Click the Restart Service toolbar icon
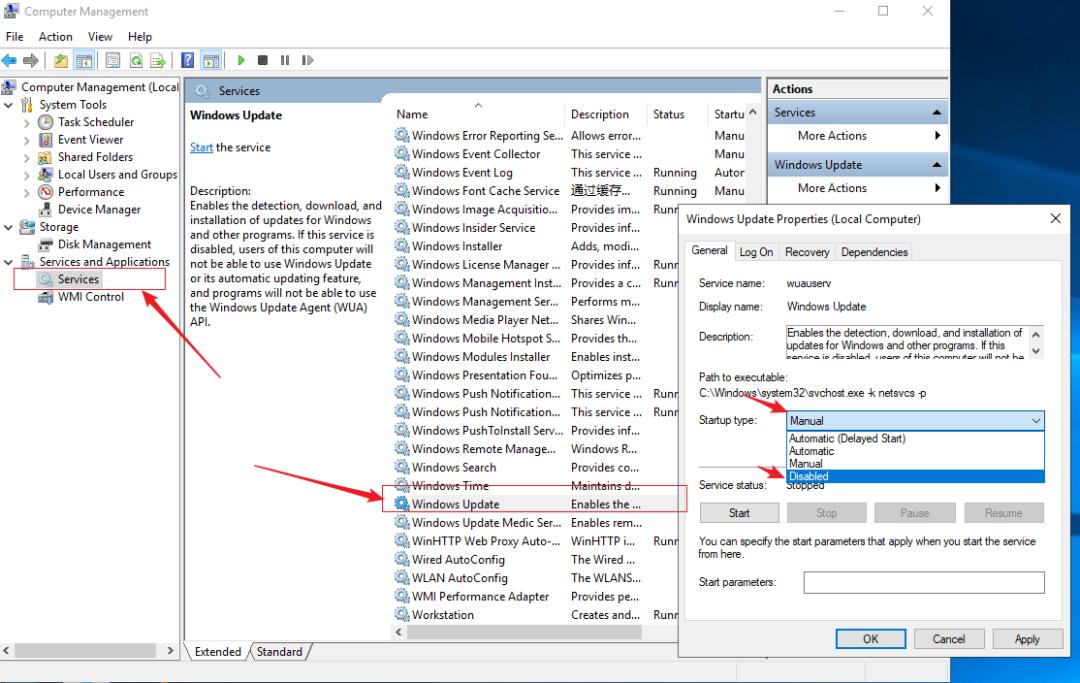 click(x=307, y=60)
